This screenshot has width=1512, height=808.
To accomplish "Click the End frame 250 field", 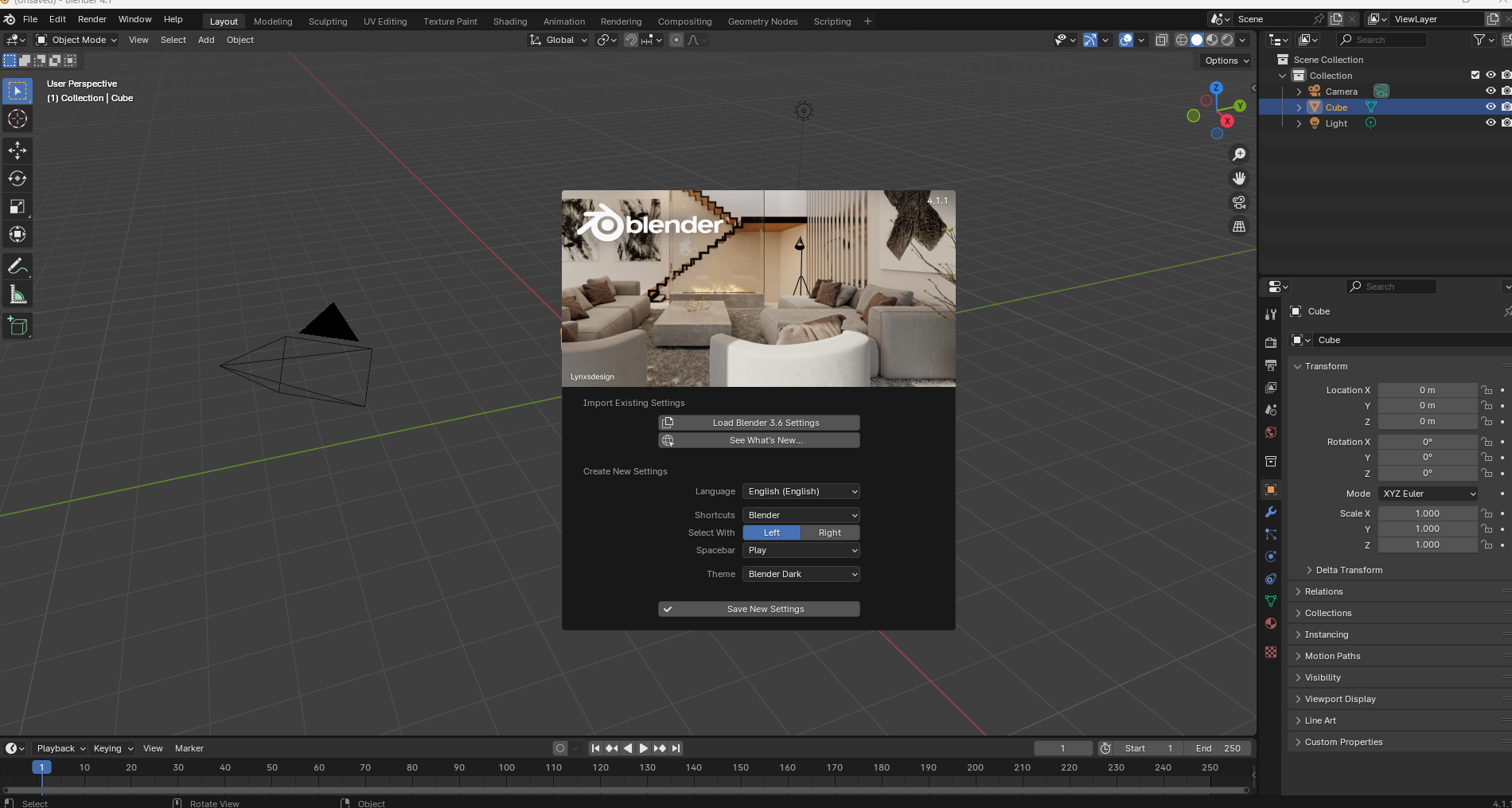I will [1218, 748].
